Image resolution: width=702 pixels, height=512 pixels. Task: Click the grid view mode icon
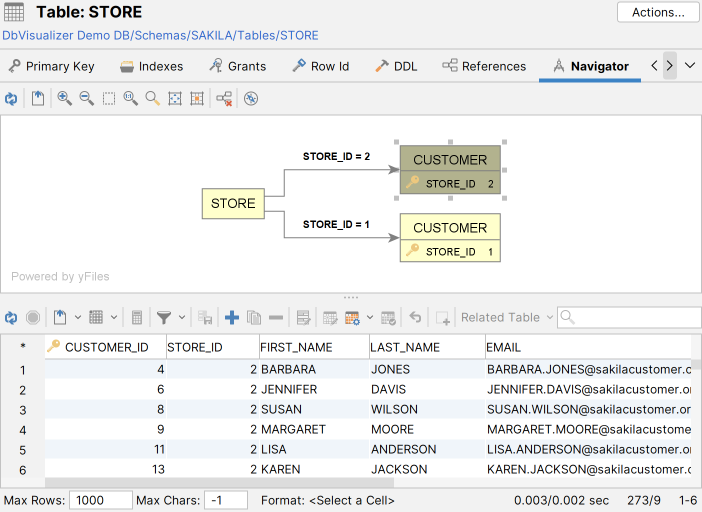click(x=96, y=317)
